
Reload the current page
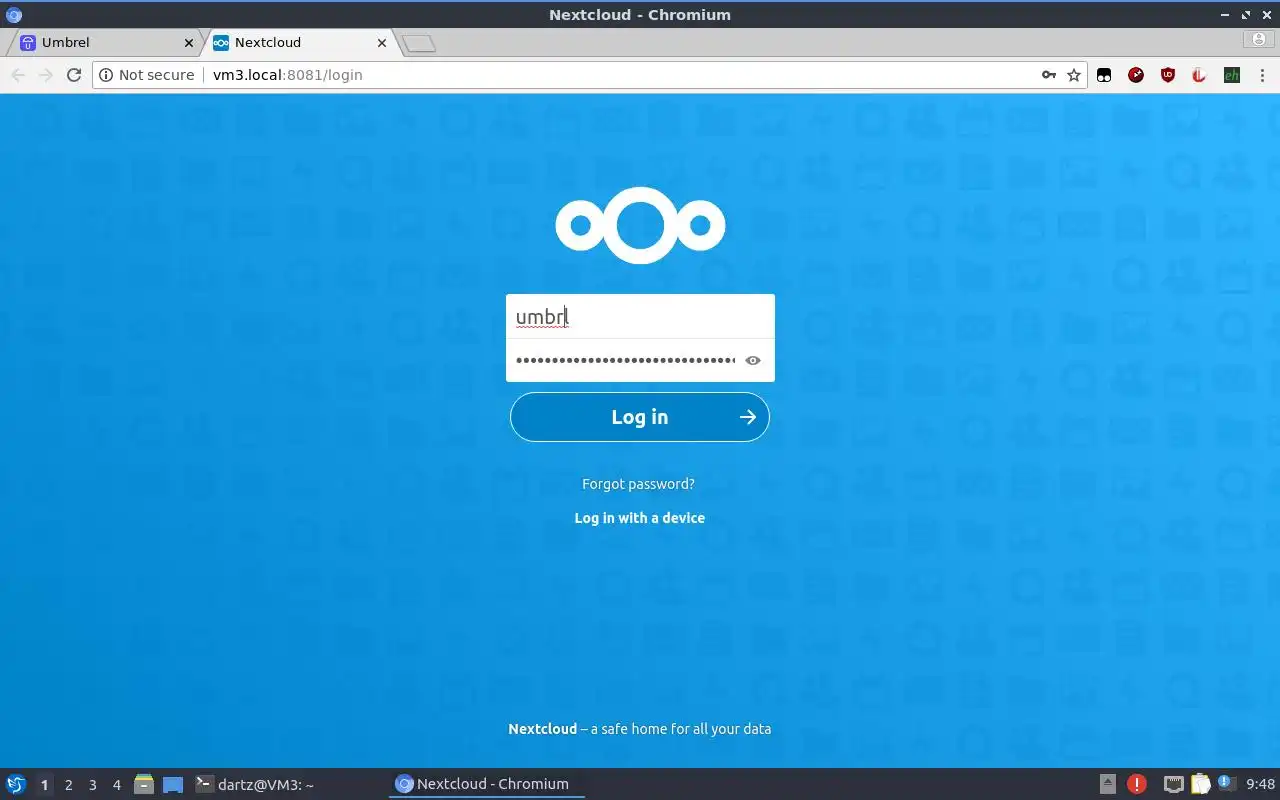[x=73, y=75]
